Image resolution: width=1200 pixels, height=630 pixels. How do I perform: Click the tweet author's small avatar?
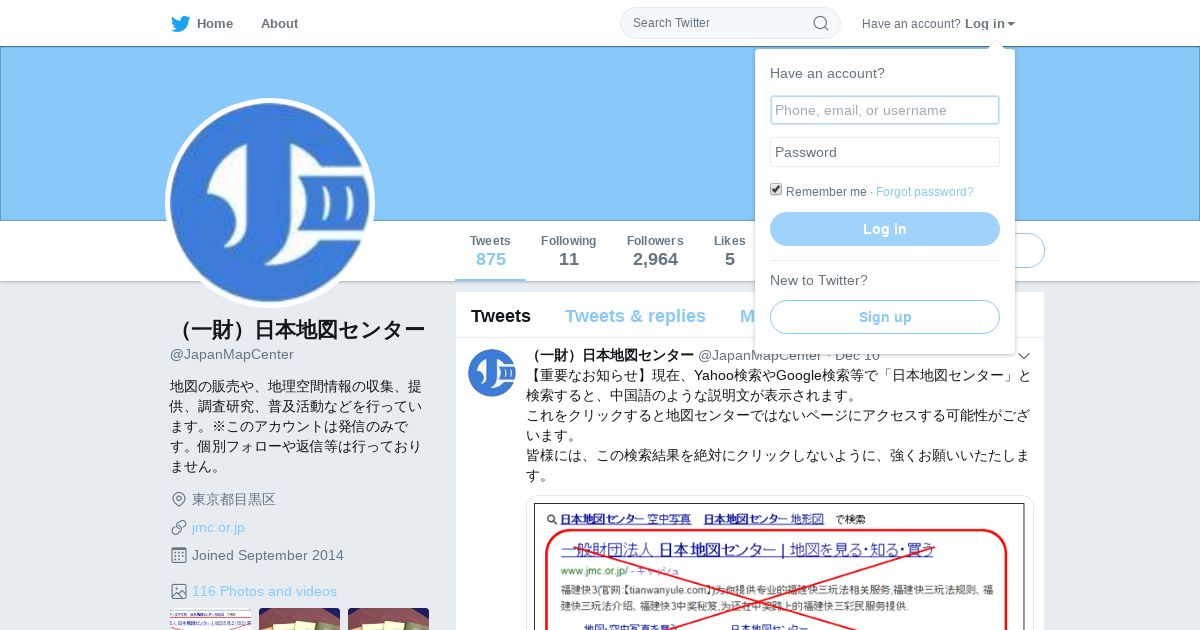(492, 373)
